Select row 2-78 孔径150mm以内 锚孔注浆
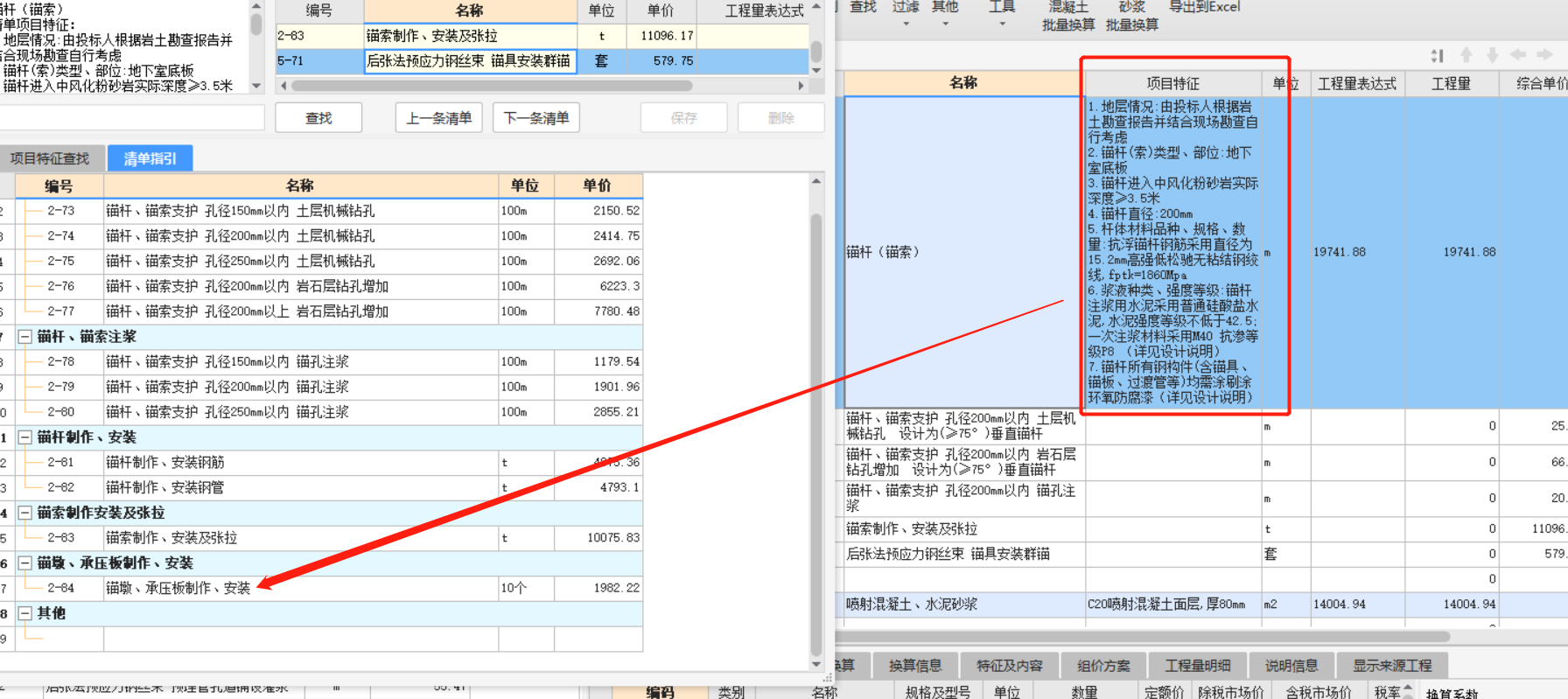Image resolution: width=1568 pixels, height=699 pixels. (x=321, y=362)
